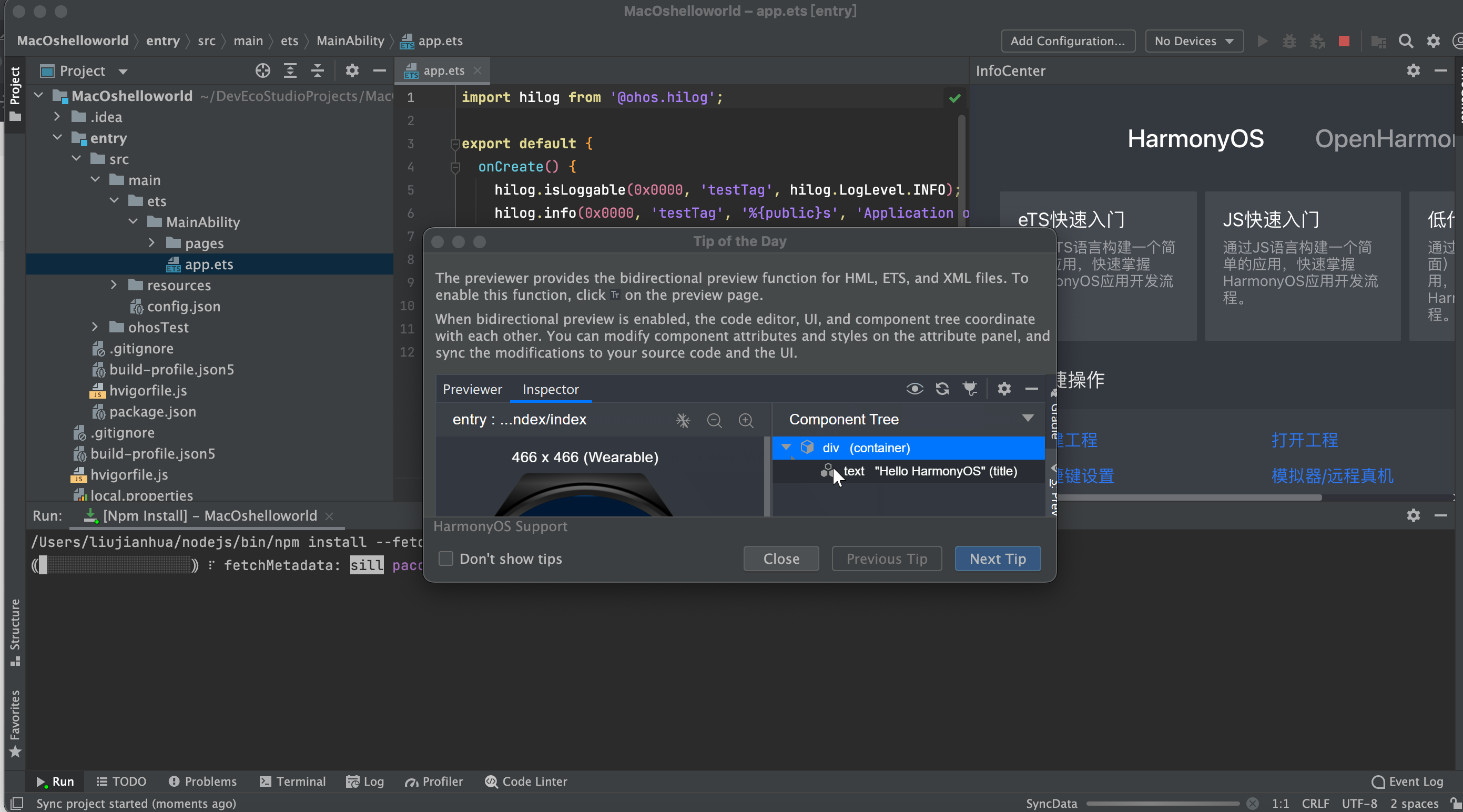
Task: Click Select Opened File target icon
Action: (262, 70)
